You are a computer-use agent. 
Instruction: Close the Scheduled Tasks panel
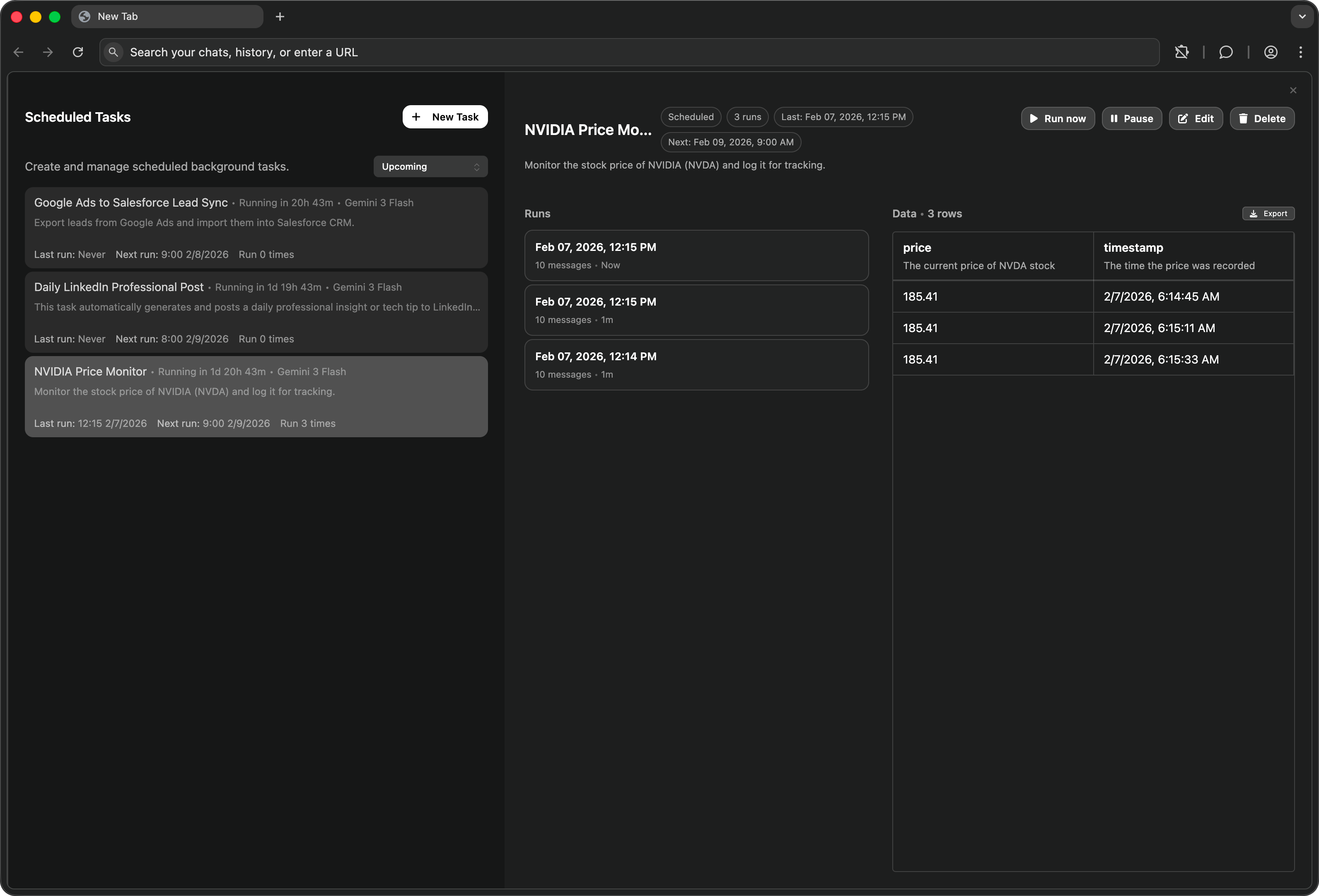tap(1293, 90)
